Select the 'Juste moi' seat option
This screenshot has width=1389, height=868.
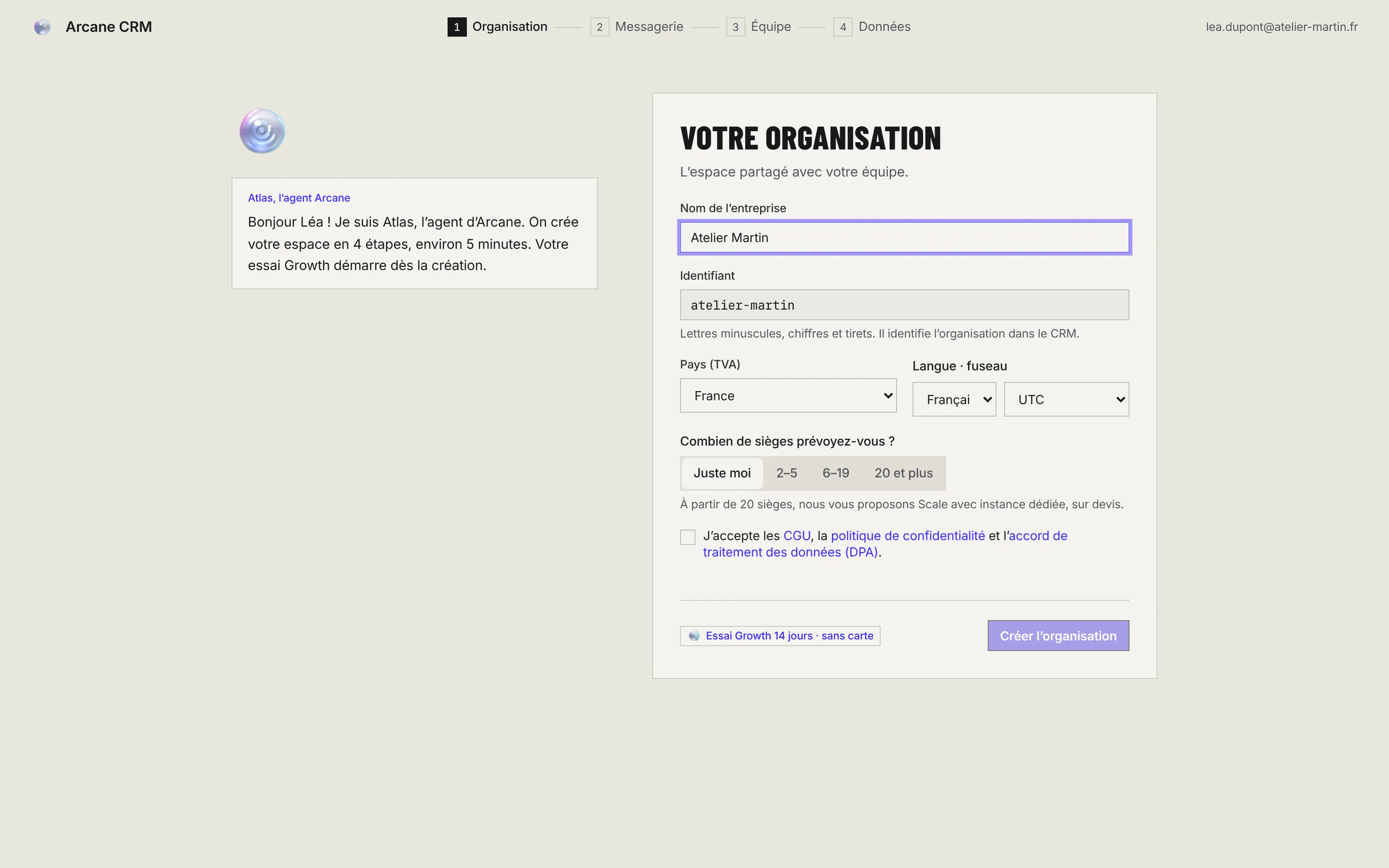coord(722,473)
